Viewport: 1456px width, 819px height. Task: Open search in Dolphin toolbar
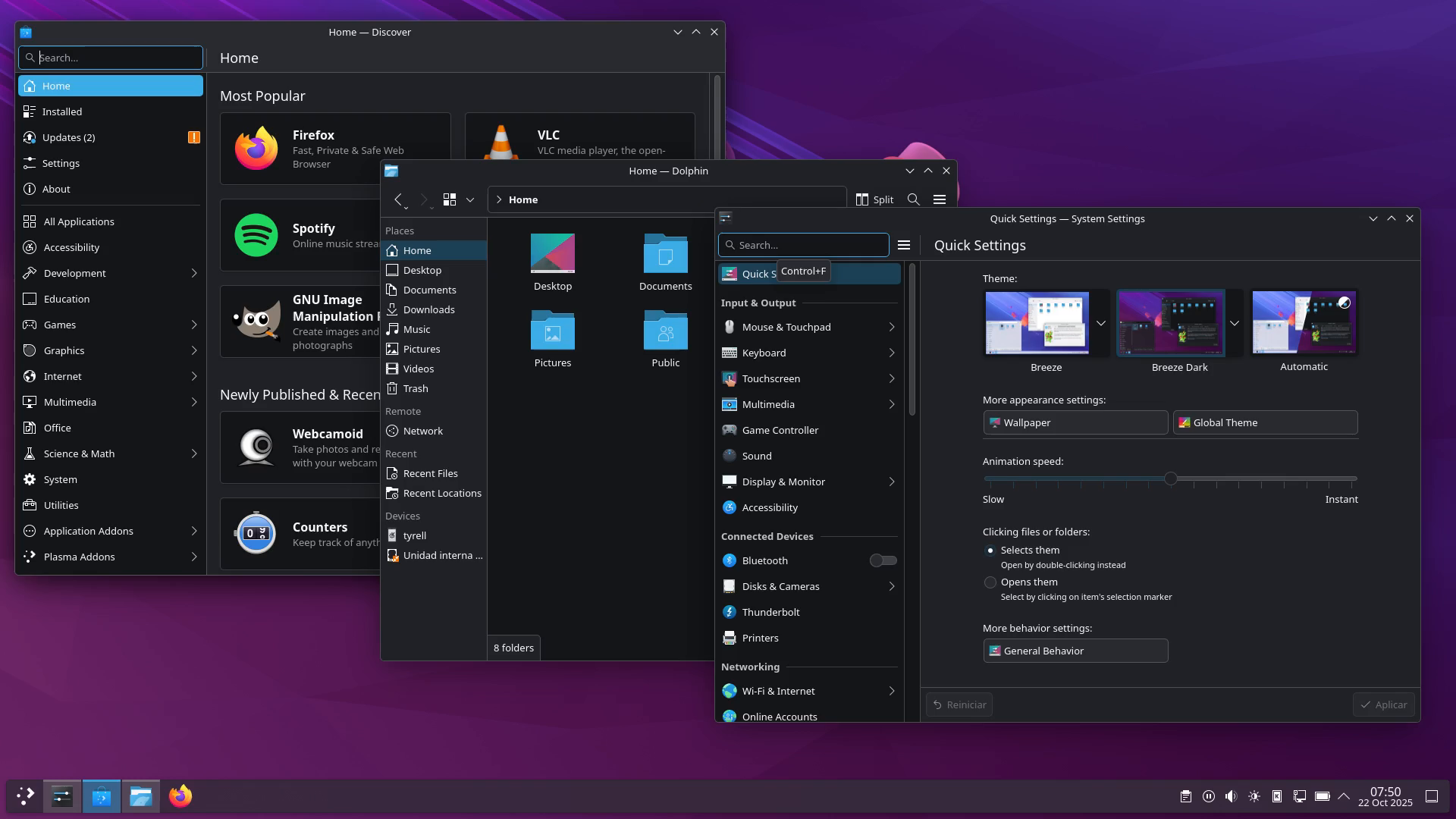913,199
